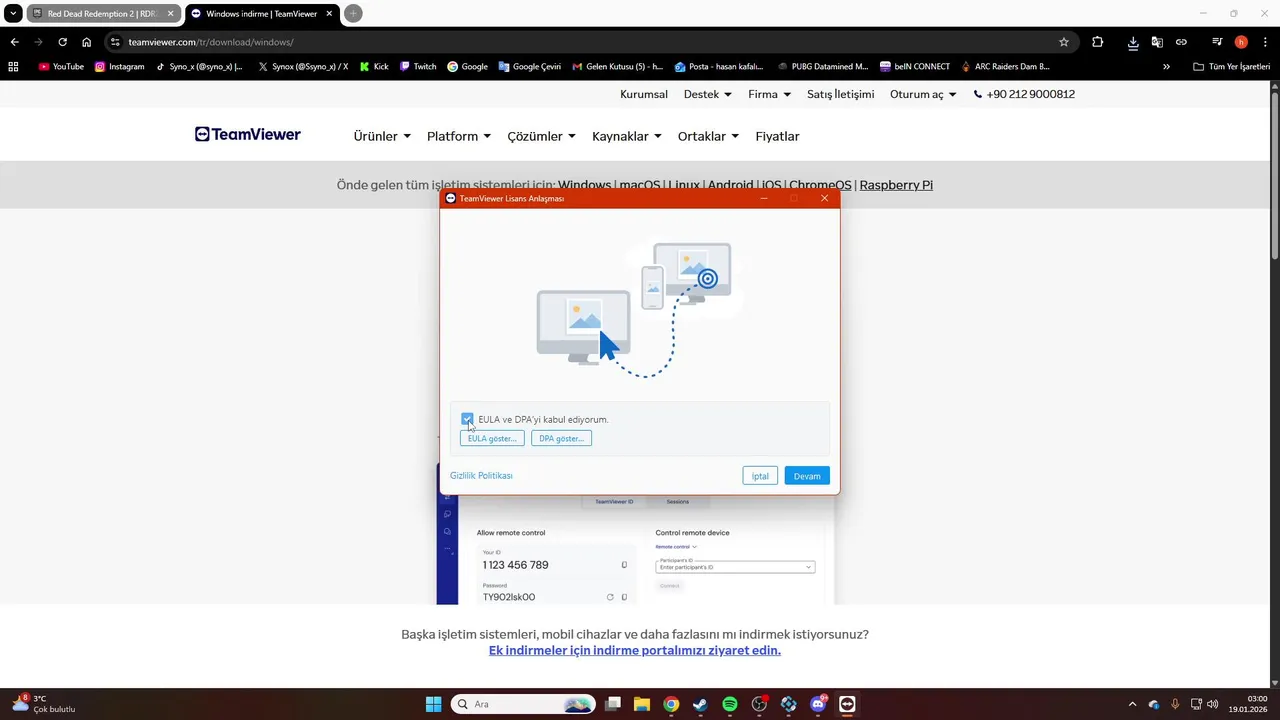Screen dimensions: 1280x720
Task: Click the taskbar Ara search box
Action: (x=523, y=704)
